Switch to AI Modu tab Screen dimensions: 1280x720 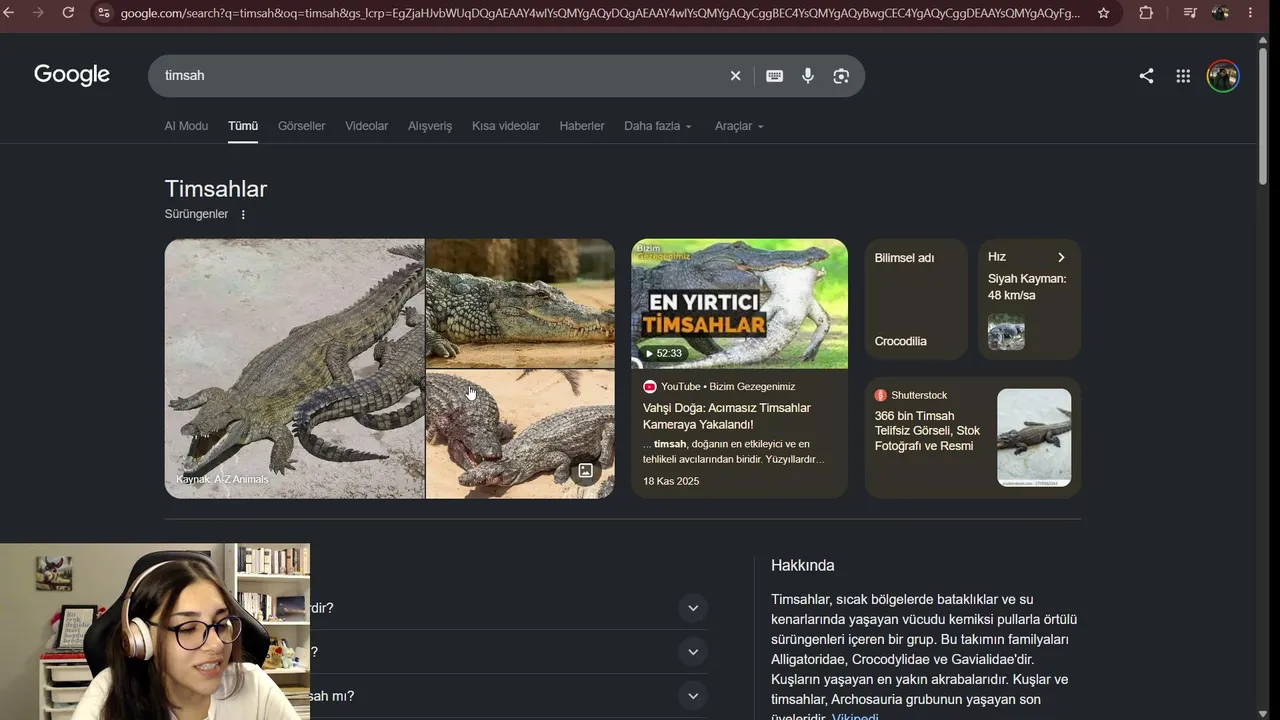[x=186, y=126]
